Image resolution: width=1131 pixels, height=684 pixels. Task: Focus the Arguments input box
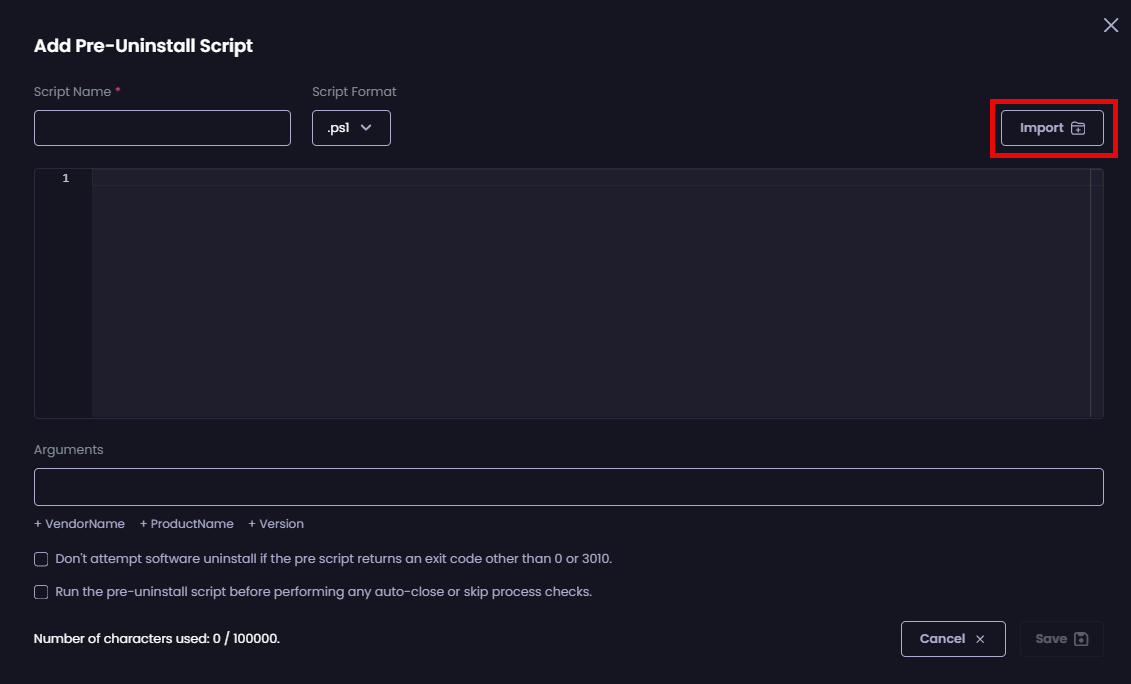pos(569,487)
